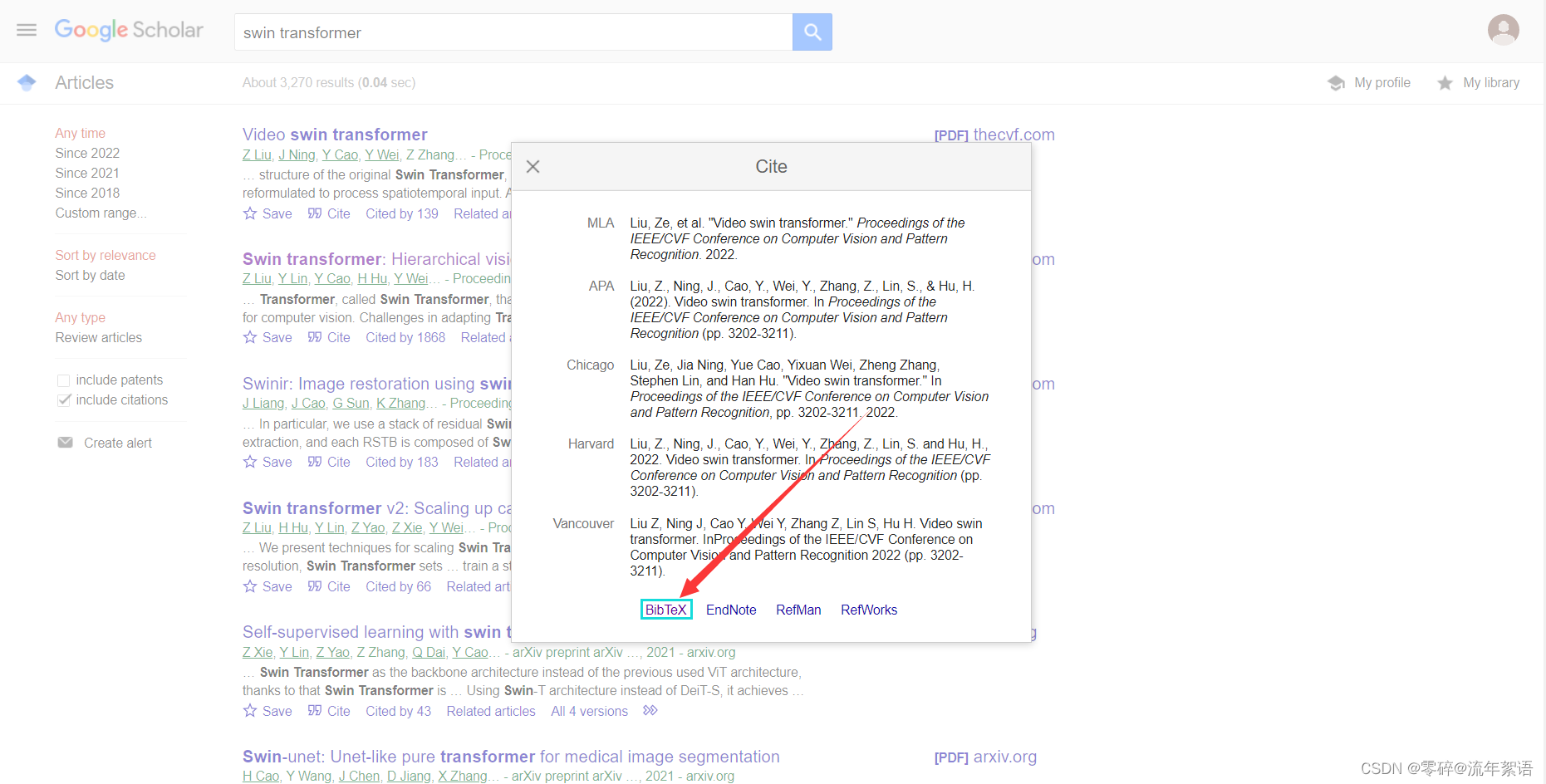Screen dimensions: 1546x784
Task: Open the thecvf.com PDF link
Action: point(994,135)
